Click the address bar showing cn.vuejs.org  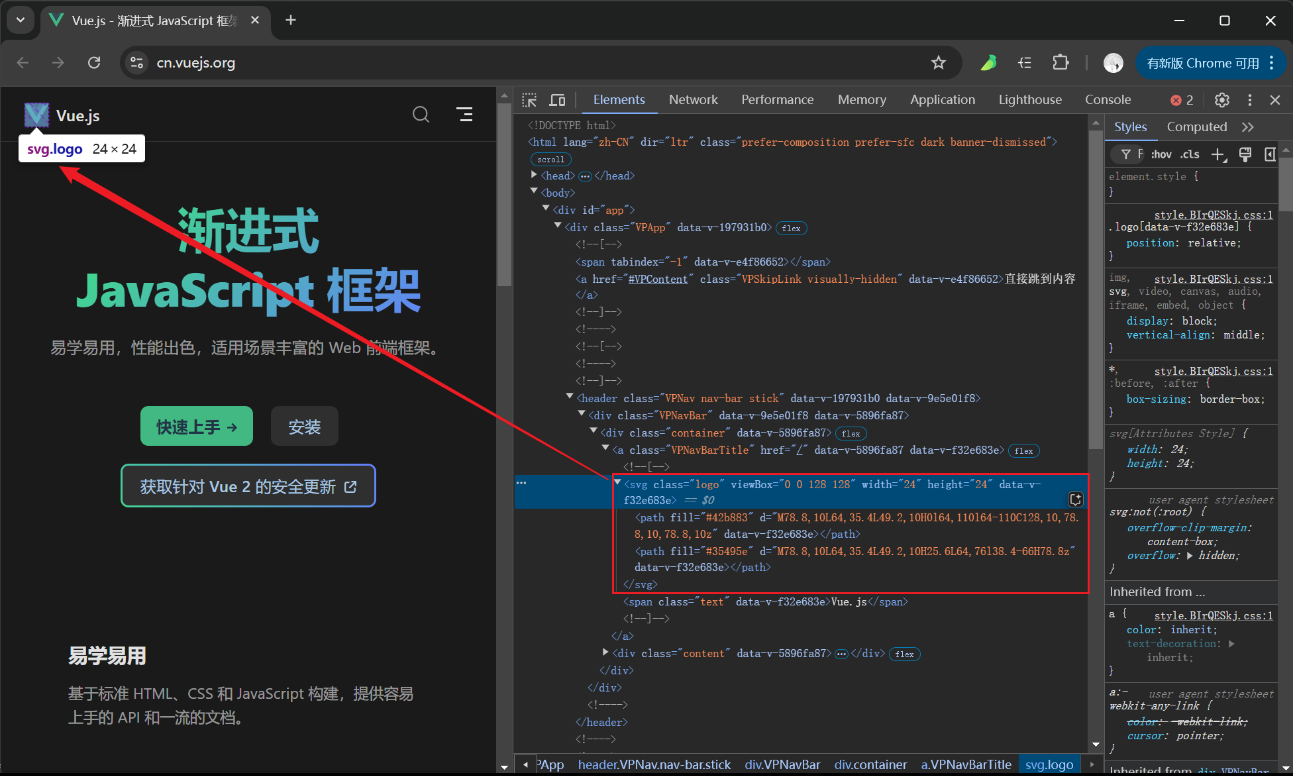click(540, 63)
